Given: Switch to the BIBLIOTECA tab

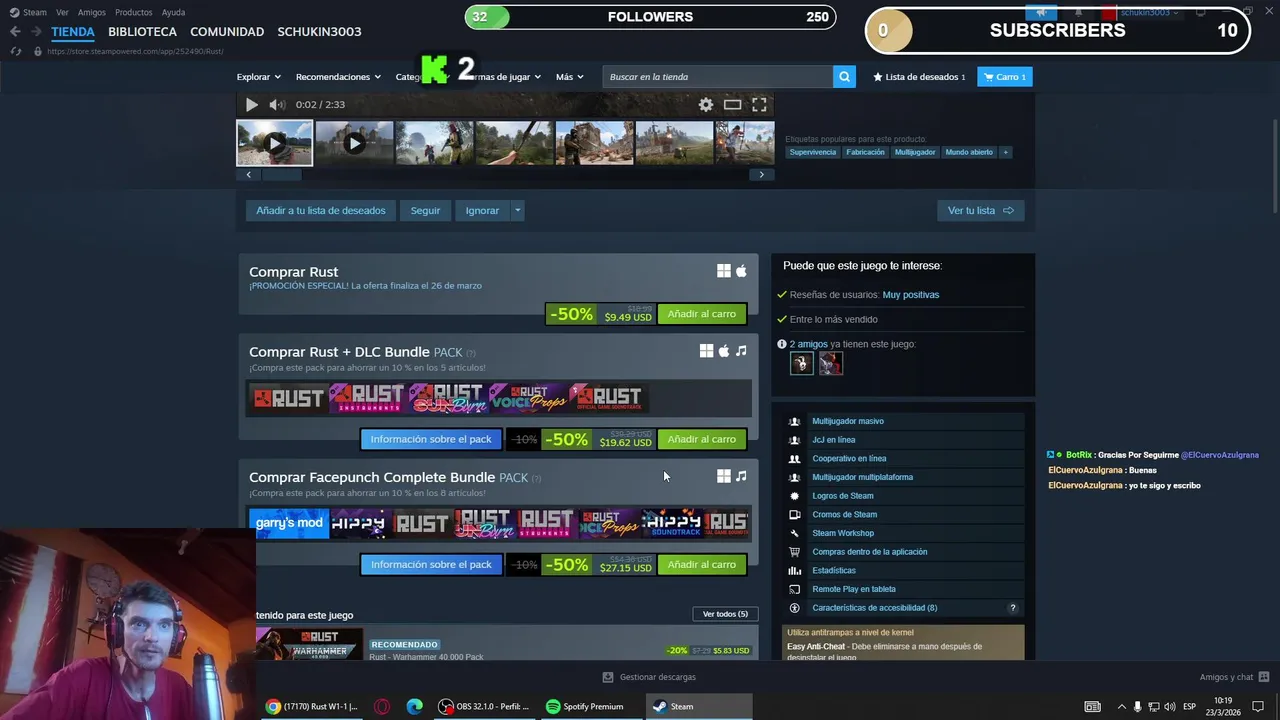Looking at the screenshot, I should 142,31.
